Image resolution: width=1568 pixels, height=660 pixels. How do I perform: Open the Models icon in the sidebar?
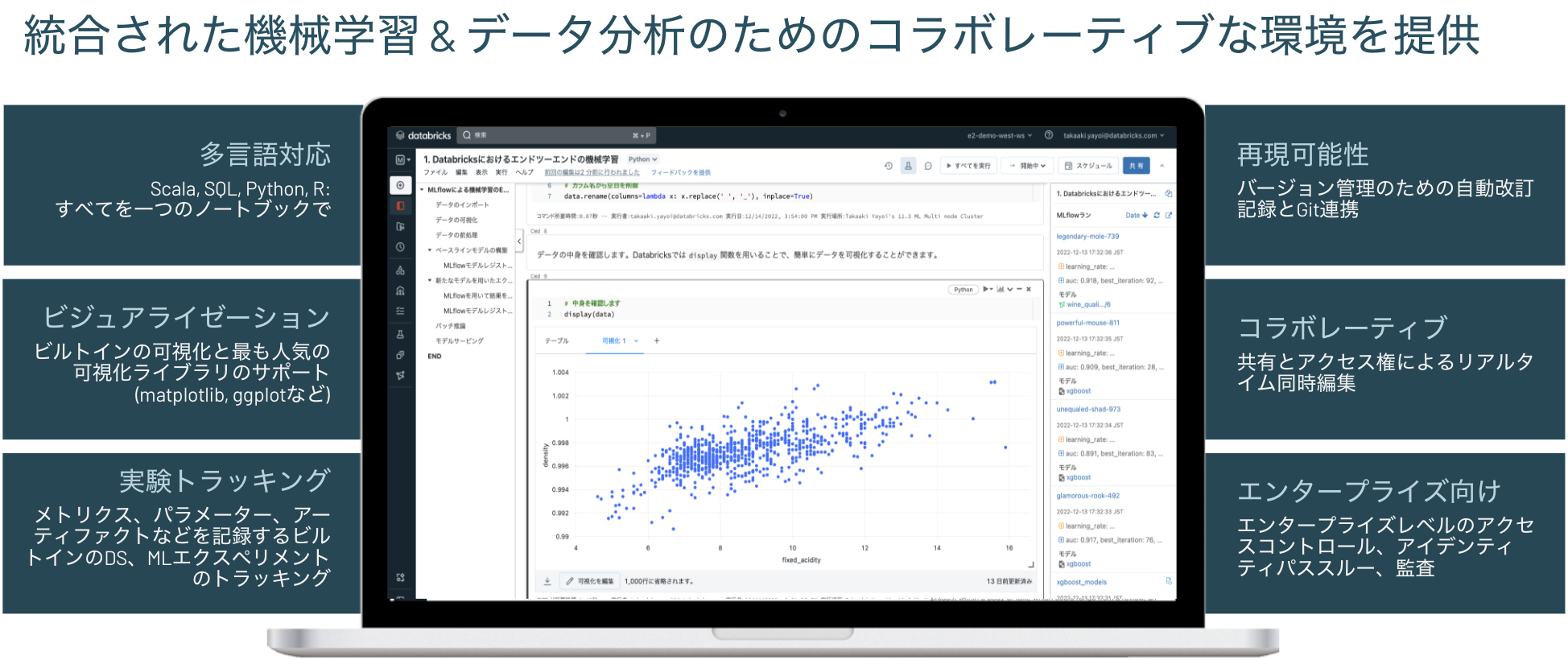point(400,375)
